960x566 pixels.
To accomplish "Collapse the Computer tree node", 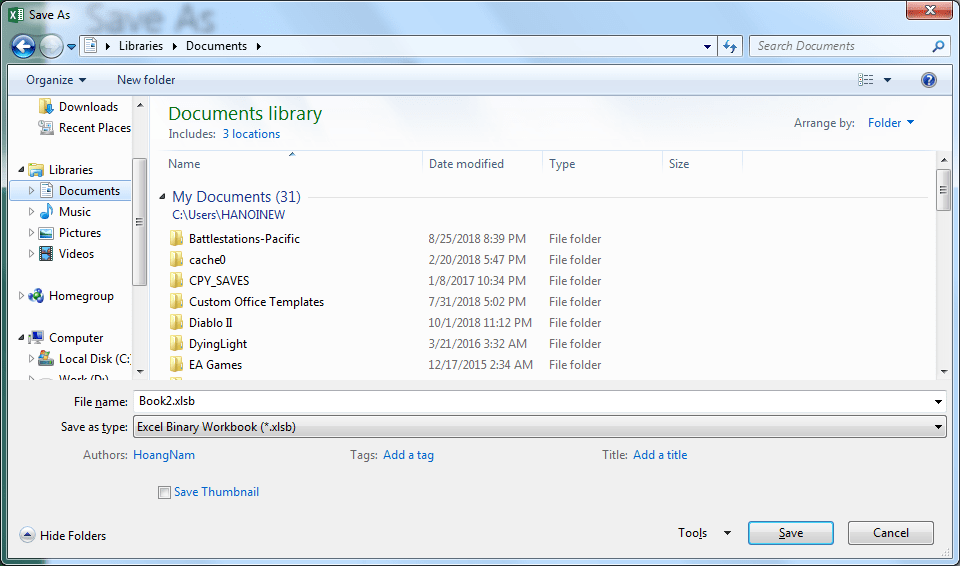I will point(22,338).
